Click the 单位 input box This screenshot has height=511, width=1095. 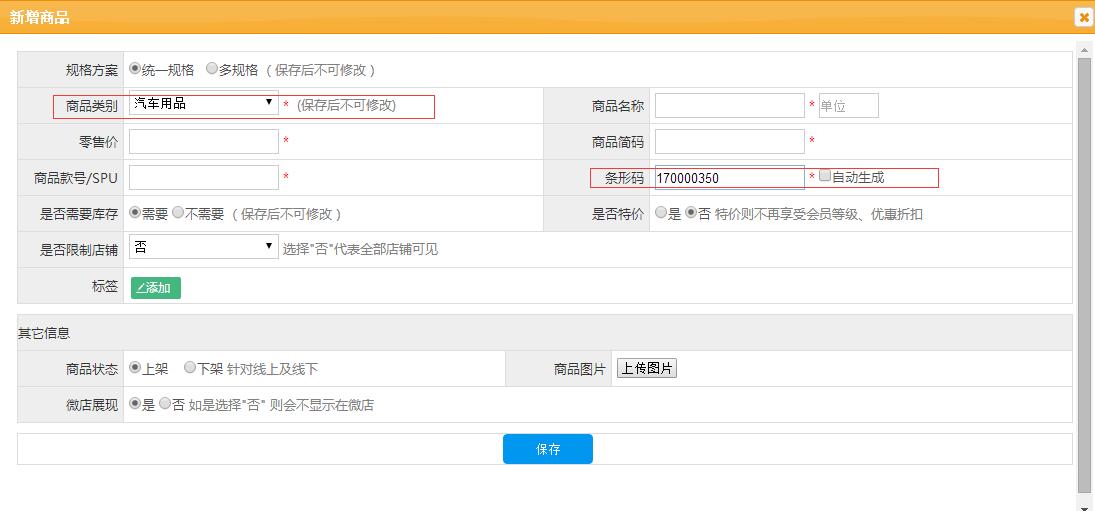coord(848,106)
